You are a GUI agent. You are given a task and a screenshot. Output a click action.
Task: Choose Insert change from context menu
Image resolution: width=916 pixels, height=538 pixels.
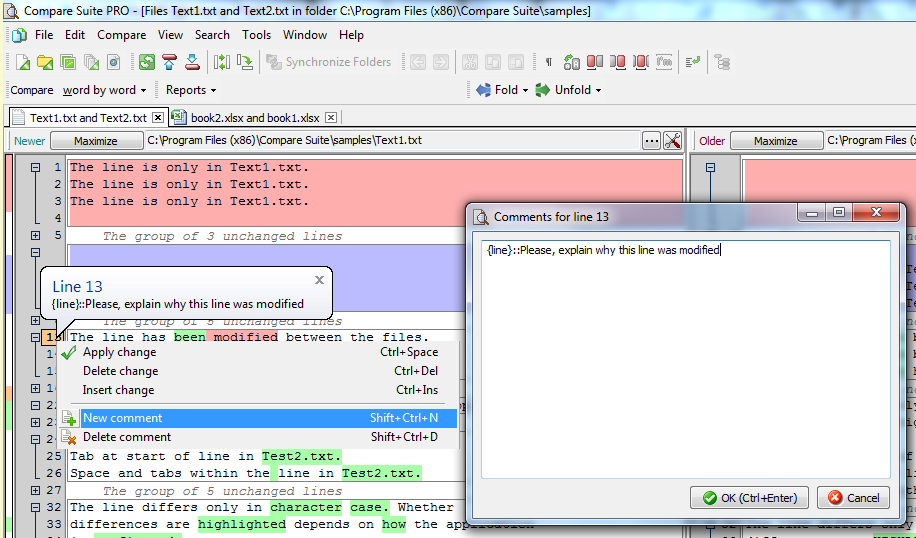point(258,390)
